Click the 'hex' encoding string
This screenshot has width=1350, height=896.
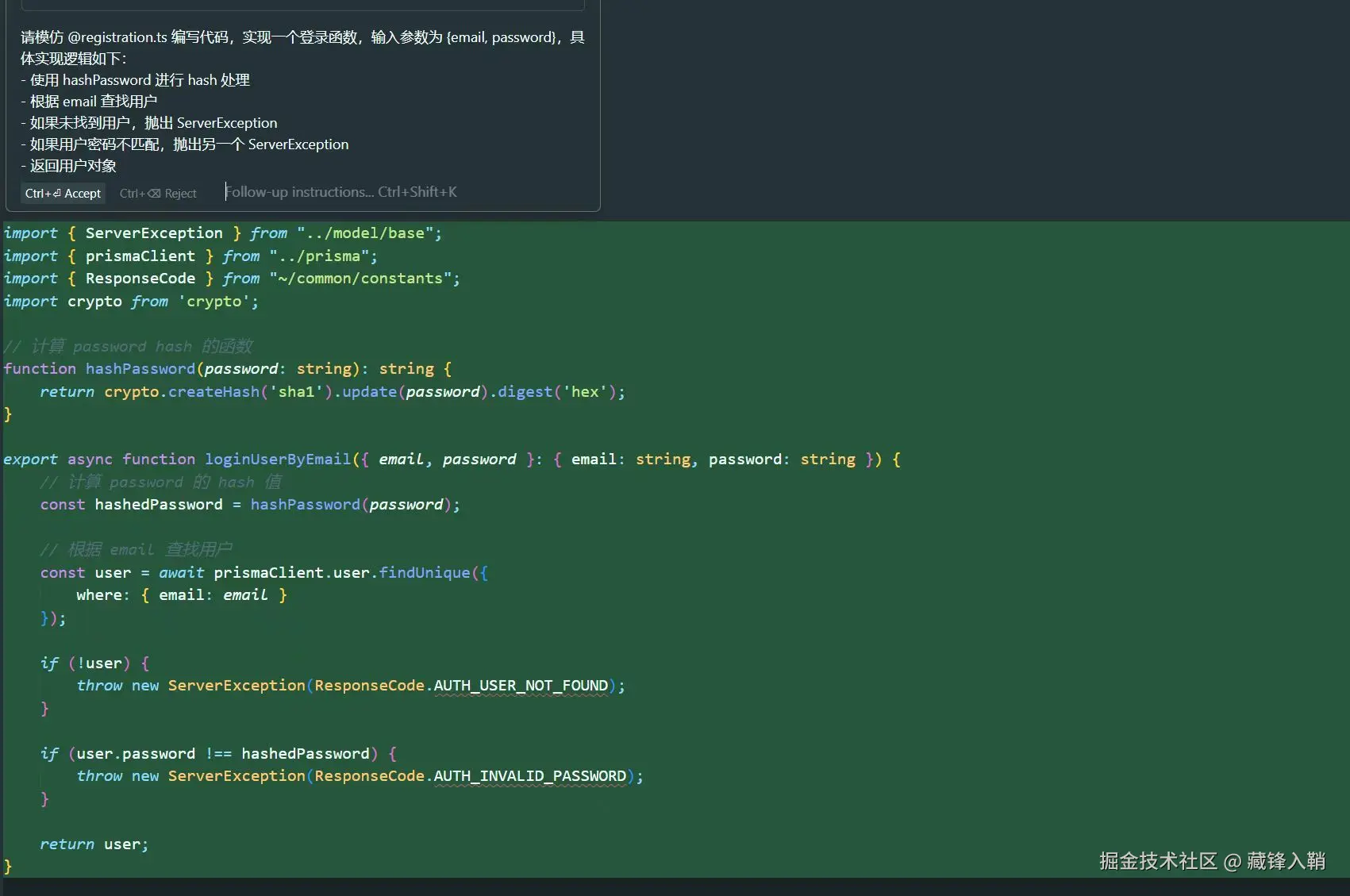(585, 391)
